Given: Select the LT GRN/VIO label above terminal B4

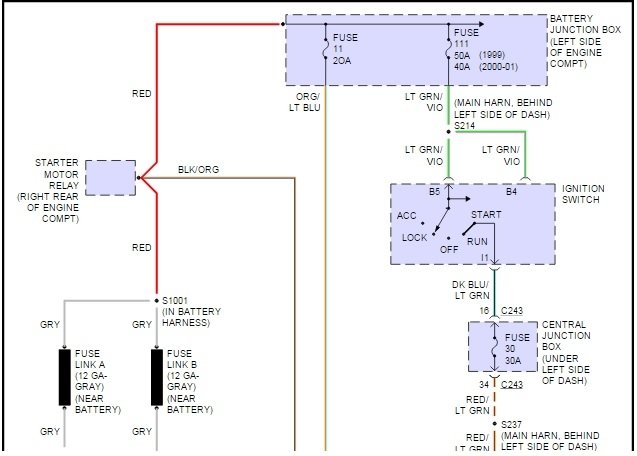Looking at the screenshot, I should (x=501, y=155).
